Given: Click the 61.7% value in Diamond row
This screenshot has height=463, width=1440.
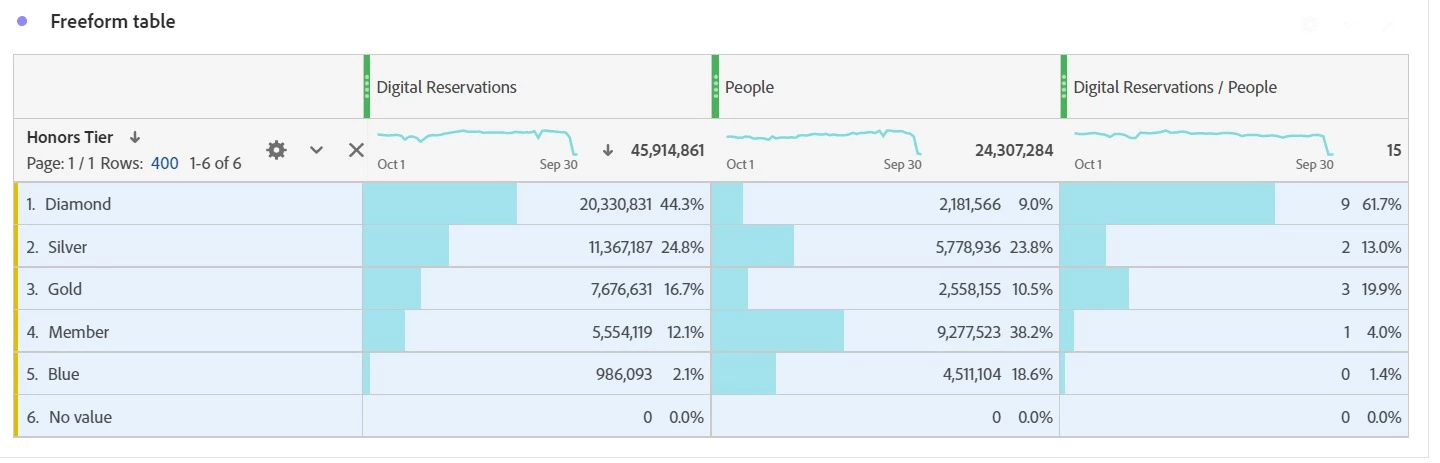Looking at the screenshot, I should coord(1381,204).
